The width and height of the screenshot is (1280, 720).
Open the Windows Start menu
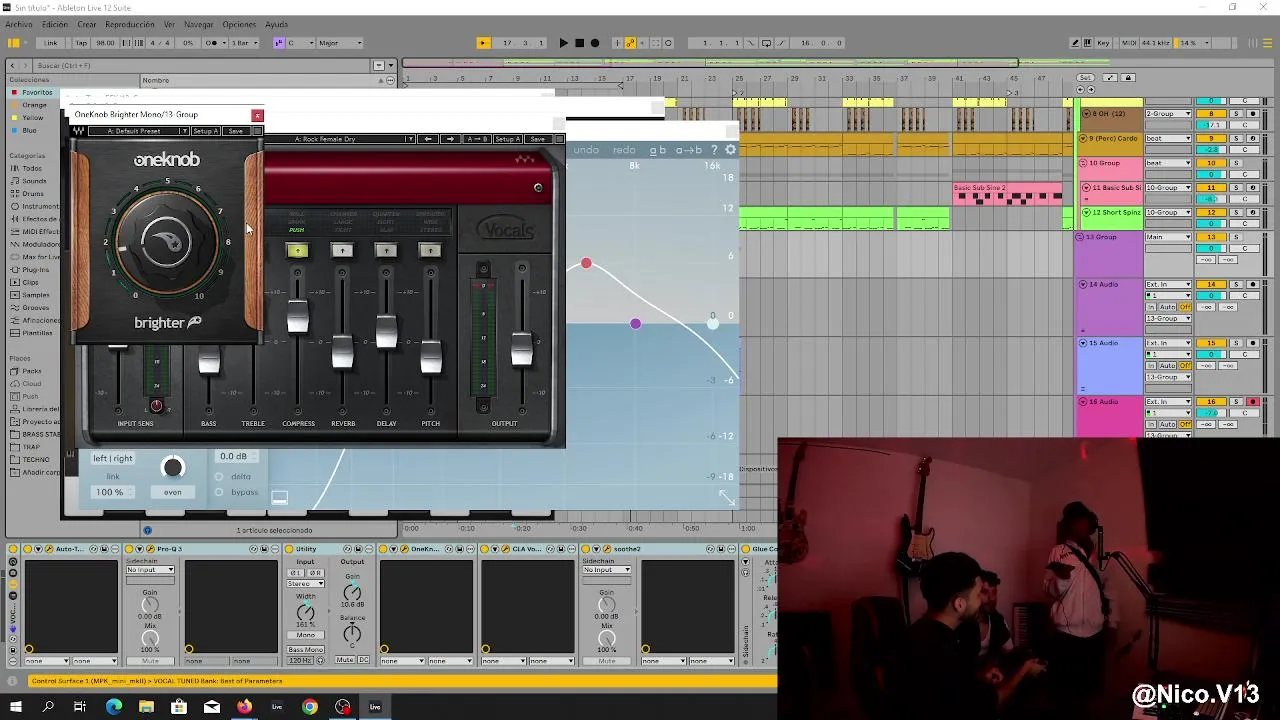(x=15, y=707)
